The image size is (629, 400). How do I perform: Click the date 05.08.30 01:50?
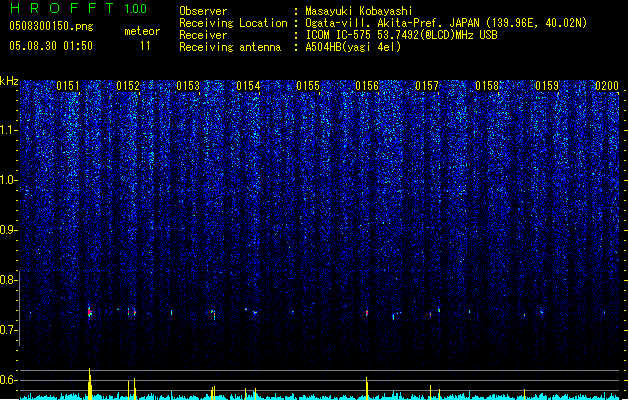tap(51, 46)
